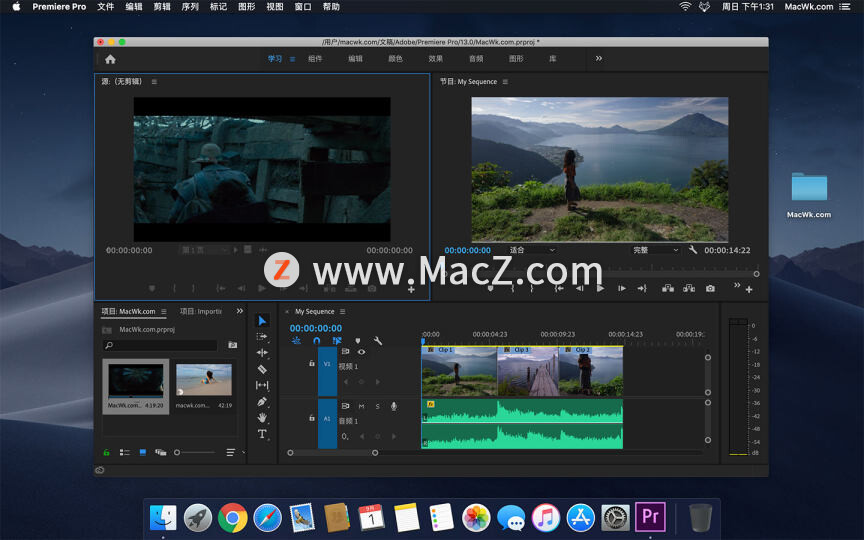Switch to the 音频 workspace tab
864x540 pixels.
point(476,58)
